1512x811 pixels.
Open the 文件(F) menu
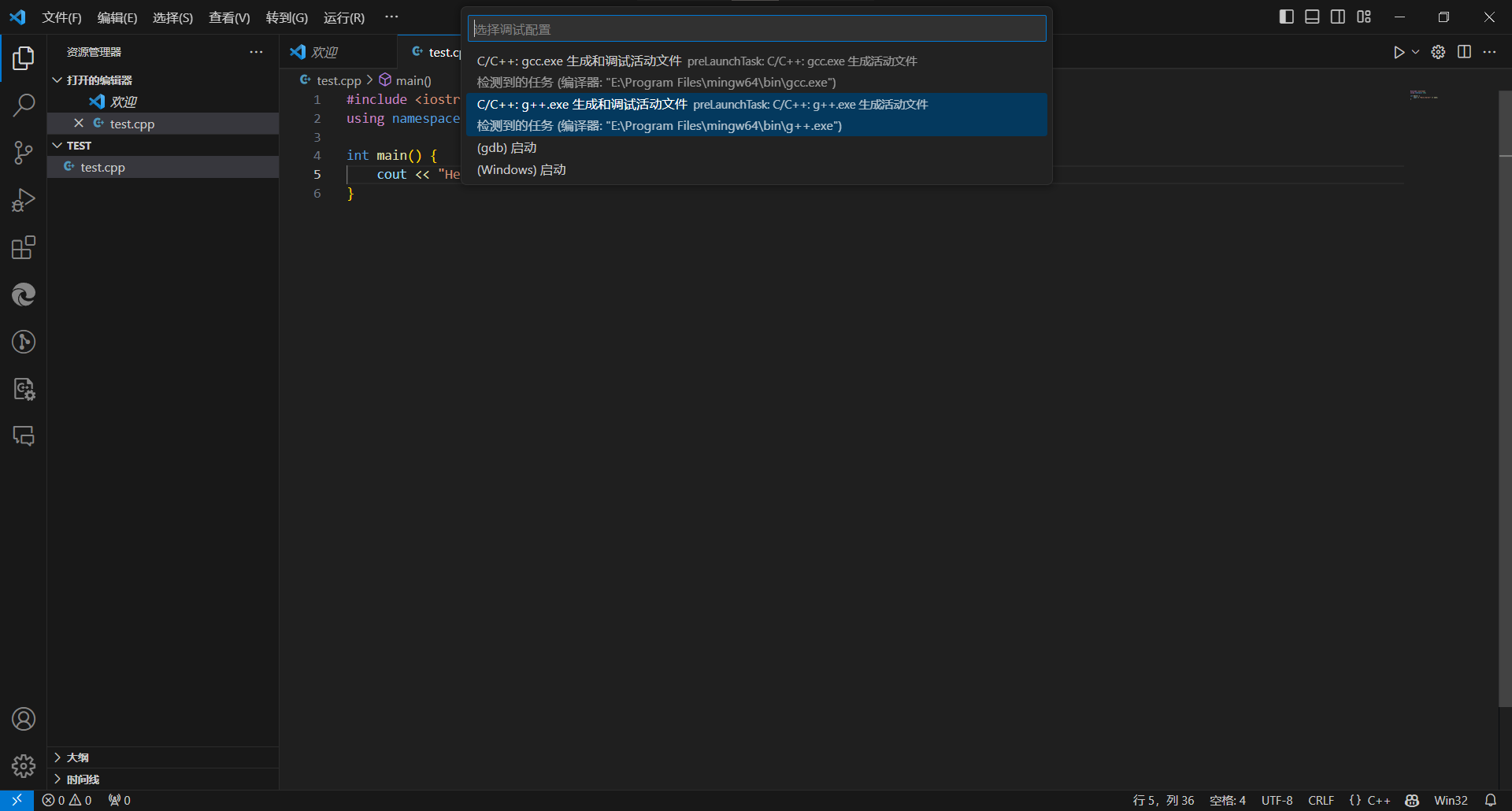pos(61,17)
